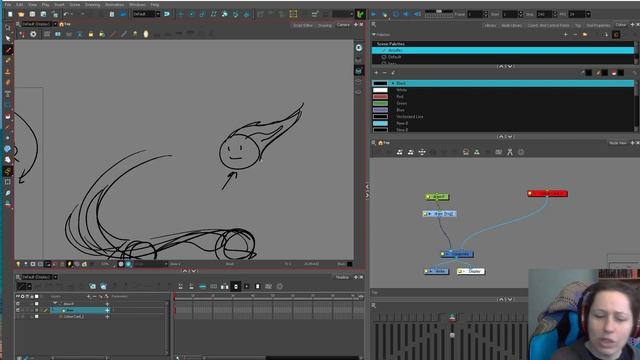
Task: Click the Play button in the playback toolbar
Action: tap(373, 14)
